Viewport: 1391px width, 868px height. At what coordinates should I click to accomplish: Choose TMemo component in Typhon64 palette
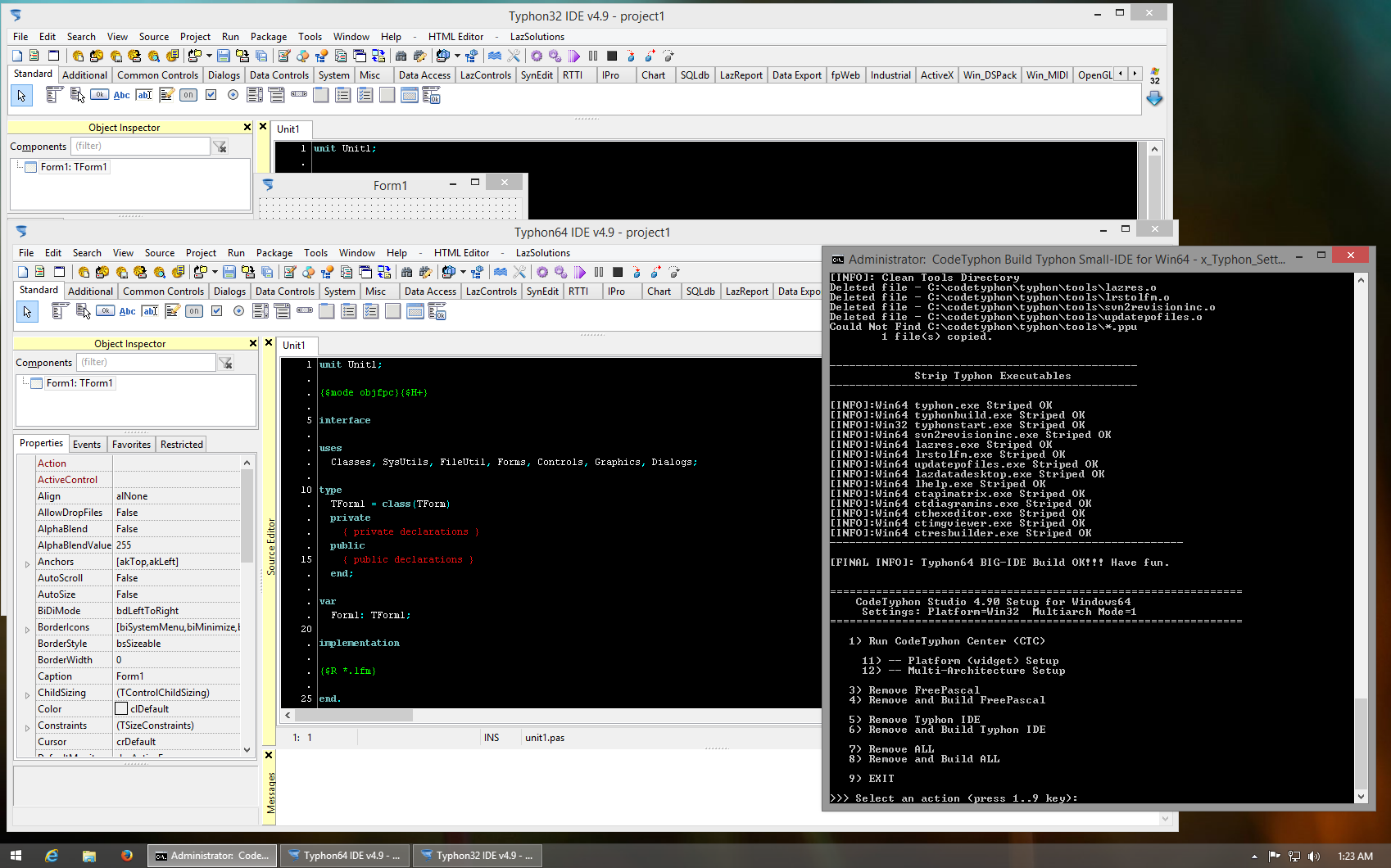(x=172, y=311)
